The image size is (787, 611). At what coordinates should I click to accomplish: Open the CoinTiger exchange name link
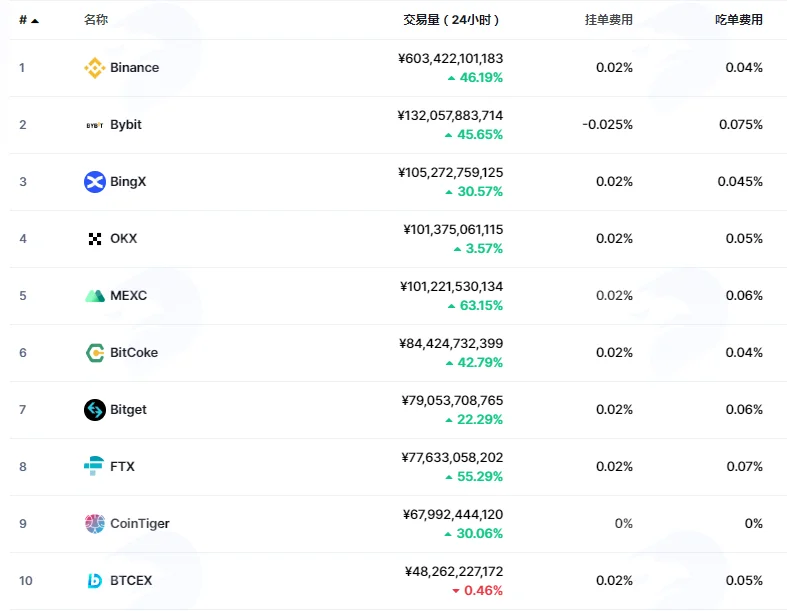(140, 524)
